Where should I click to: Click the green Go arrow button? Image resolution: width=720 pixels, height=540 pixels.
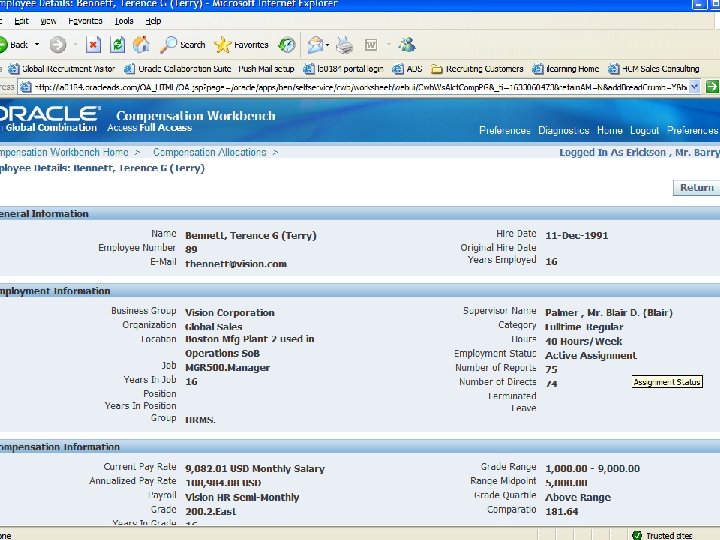point(712,87)
